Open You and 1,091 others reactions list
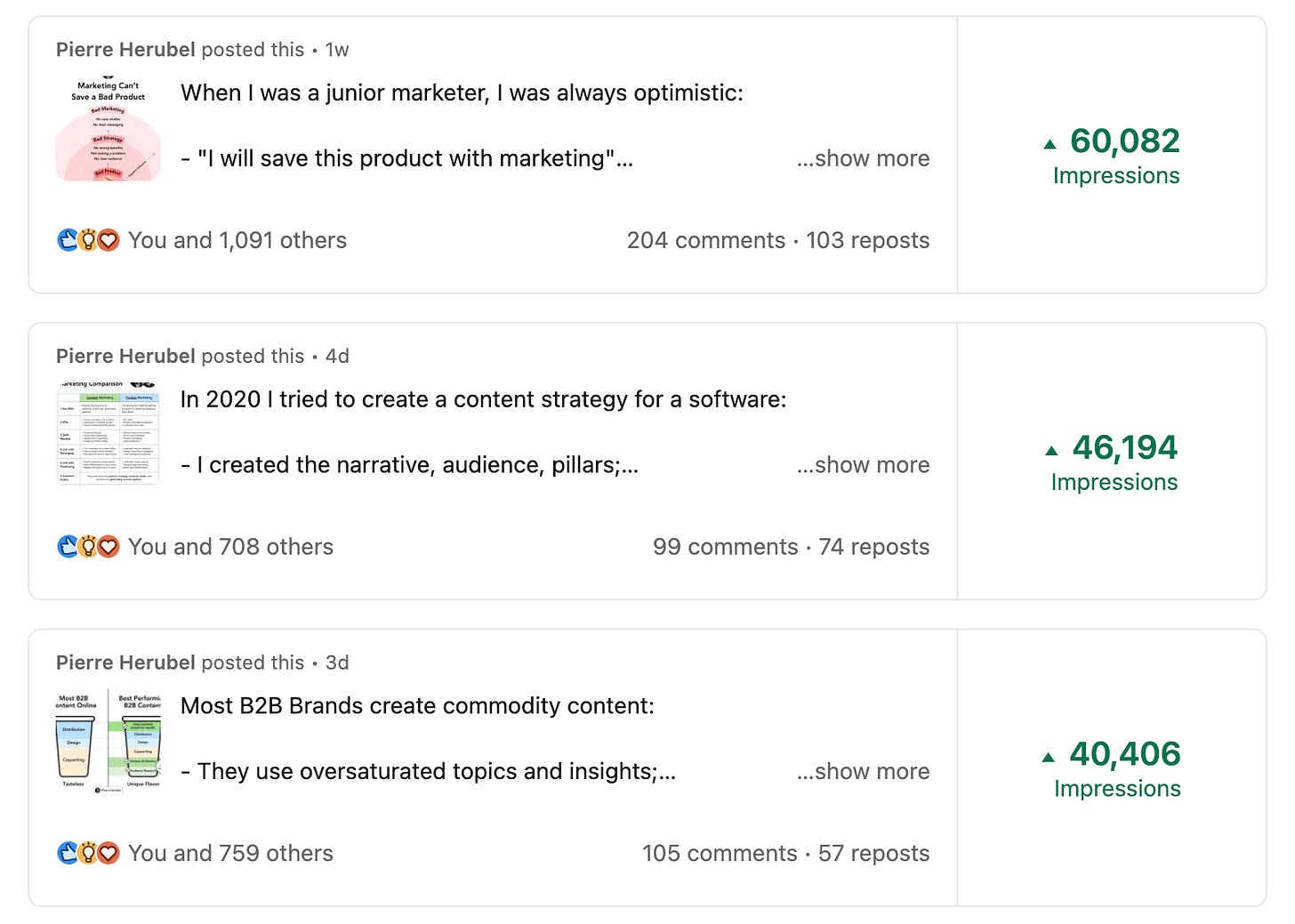The image size is (1295, 924). point(237,240)
